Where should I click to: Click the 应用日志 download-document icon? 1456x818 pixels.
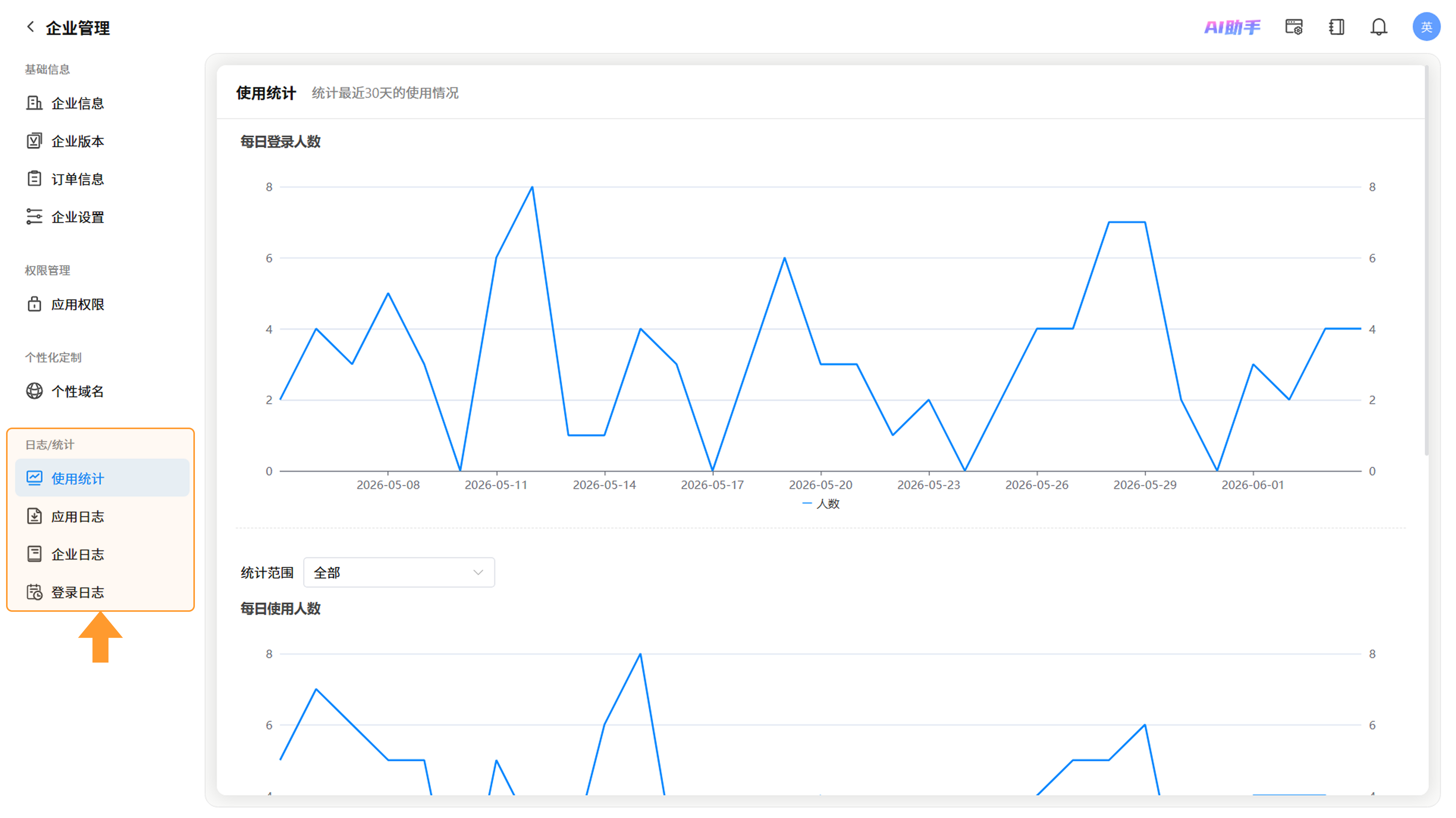(x=34, y=516)
